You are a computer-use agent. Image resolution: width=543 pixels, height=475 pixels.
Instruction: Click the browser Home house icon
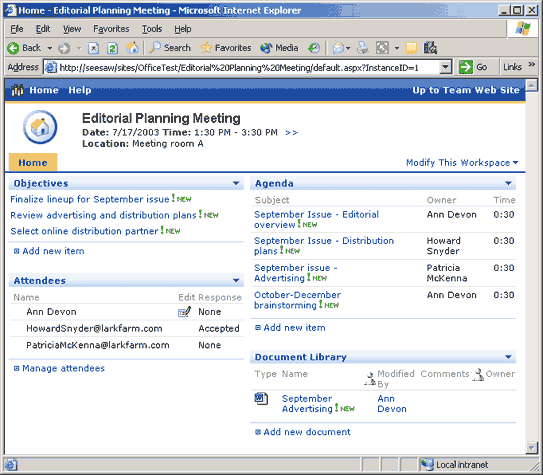132,48
